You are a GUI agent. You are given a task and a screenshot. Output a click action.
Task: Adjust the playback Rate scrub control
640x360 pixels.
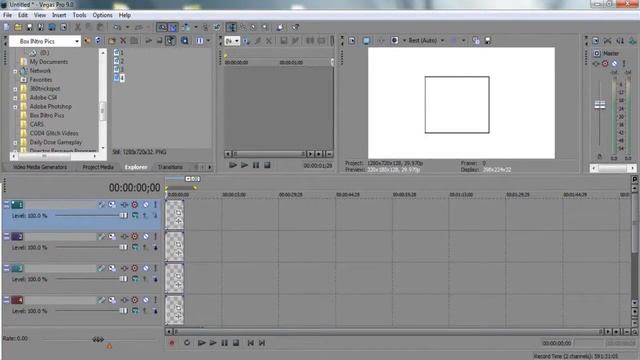[98, 339]
